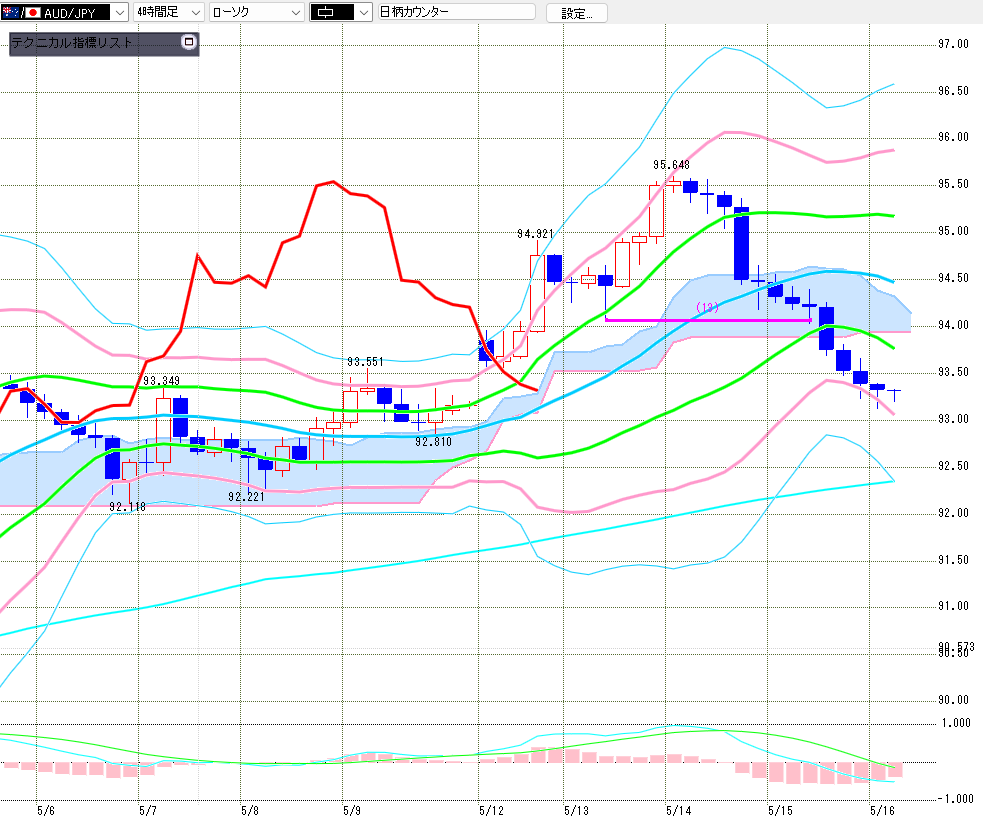Click the 95.648 high price label
Image resolution: width=983 pixels, height=820 pixels.
(671, 165)
